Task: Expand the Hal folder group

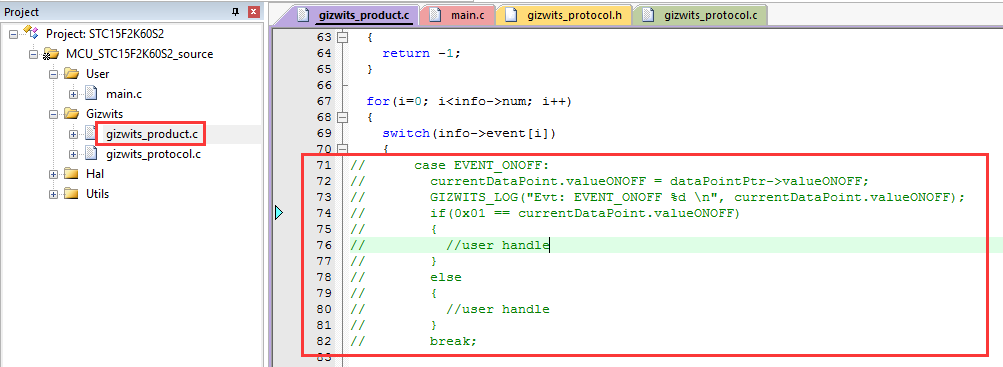Action: 53,174
